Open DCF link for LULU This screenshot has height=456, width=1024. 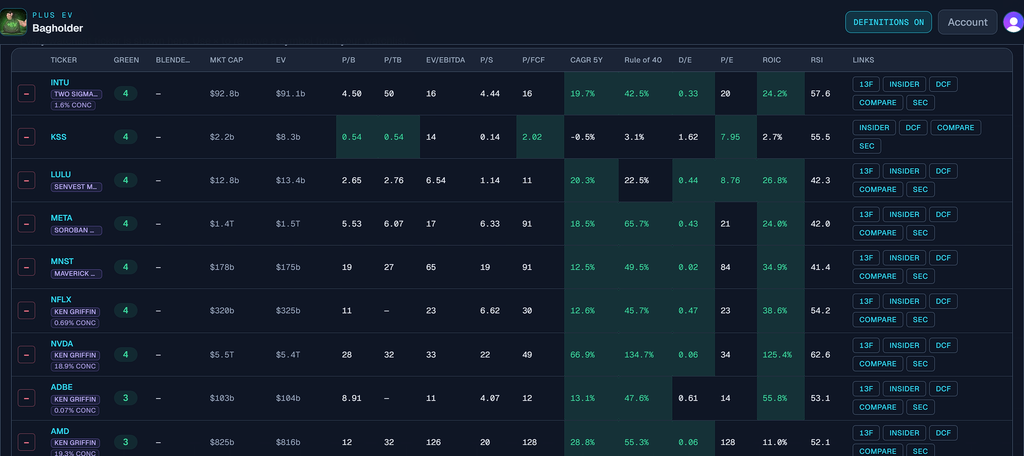tap(943, 171)
